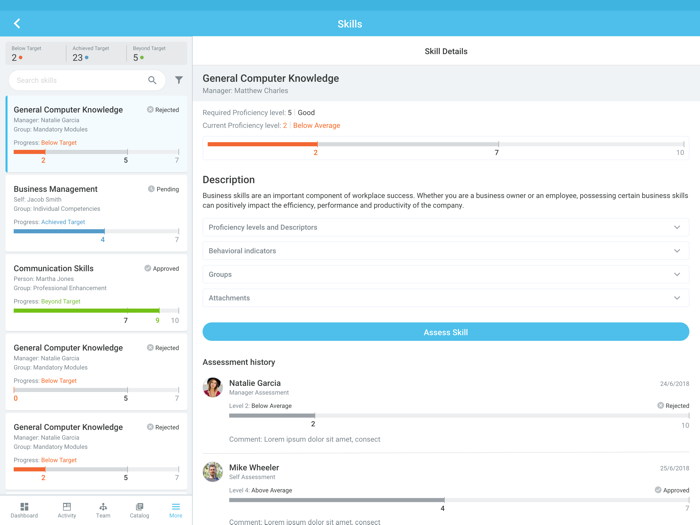The width and height of the screenshot is (700, 525).
Task: Click 'Manager: Matthew Charles' text
Action: click(245, 91)
